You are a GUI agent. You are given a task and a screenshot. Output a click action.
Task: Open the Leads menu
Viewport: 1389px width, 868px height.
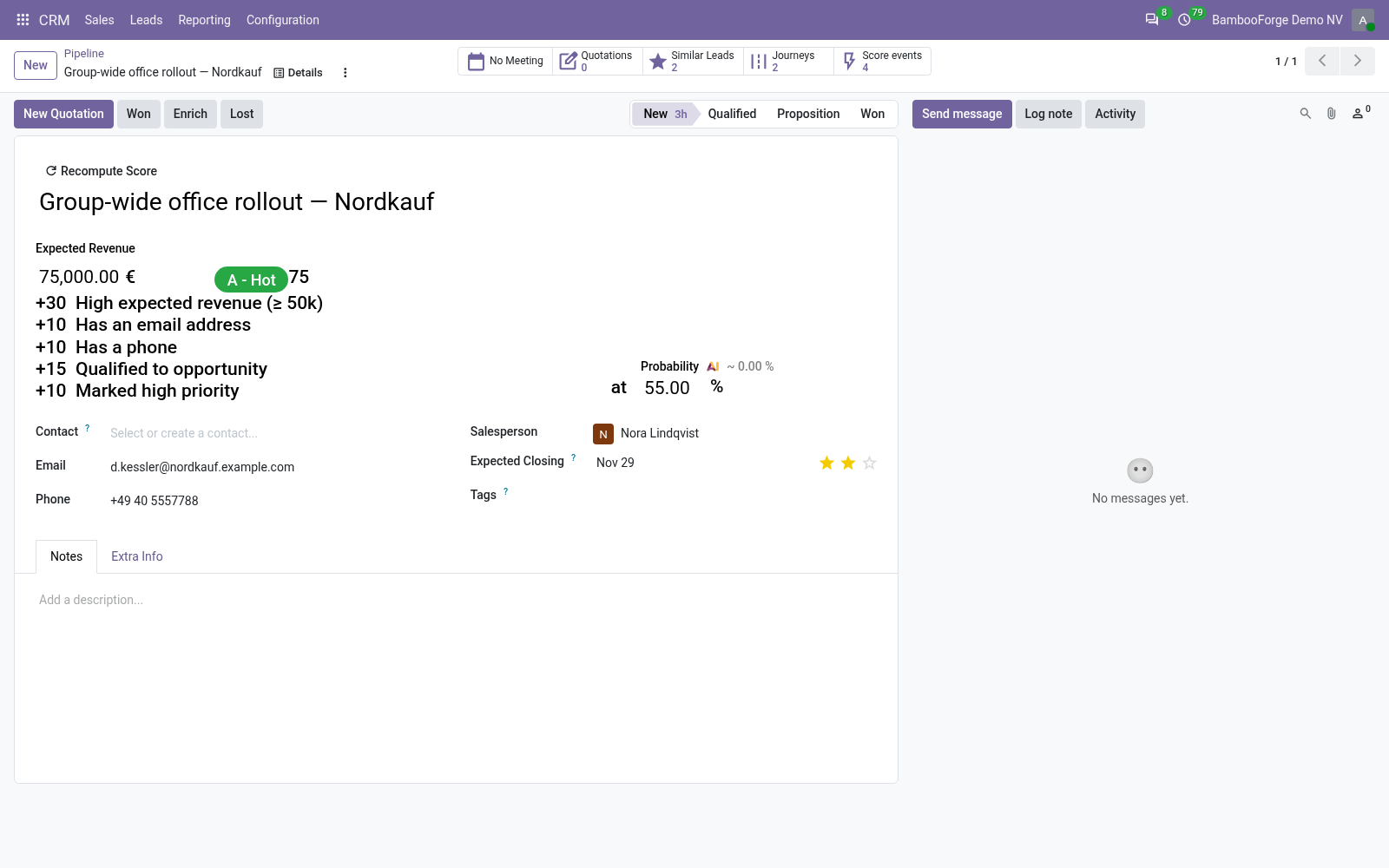pyautogui.click(x=146, y=20)
